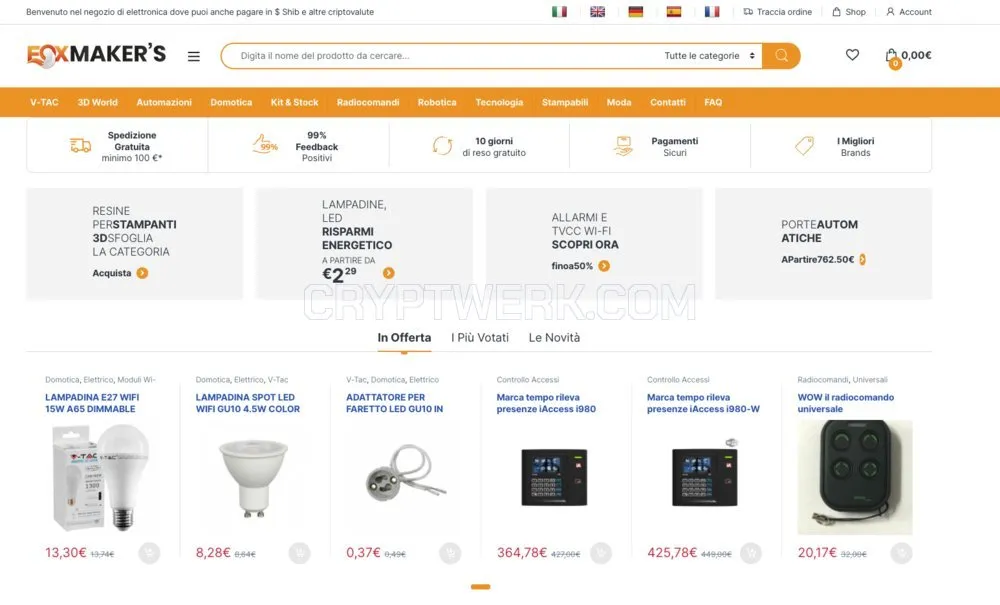Open the WOW radiocomando product image

(855, 477)
